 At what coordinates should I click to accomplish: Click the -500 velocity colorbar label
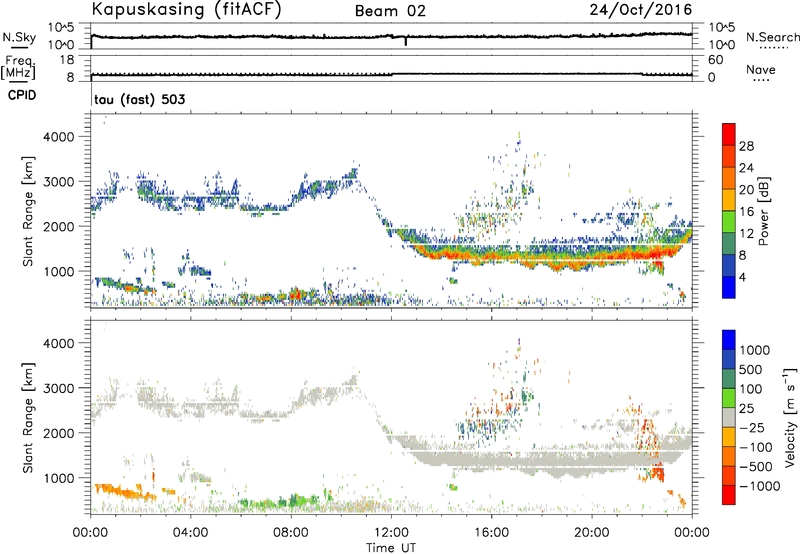[x=756, y=467]
